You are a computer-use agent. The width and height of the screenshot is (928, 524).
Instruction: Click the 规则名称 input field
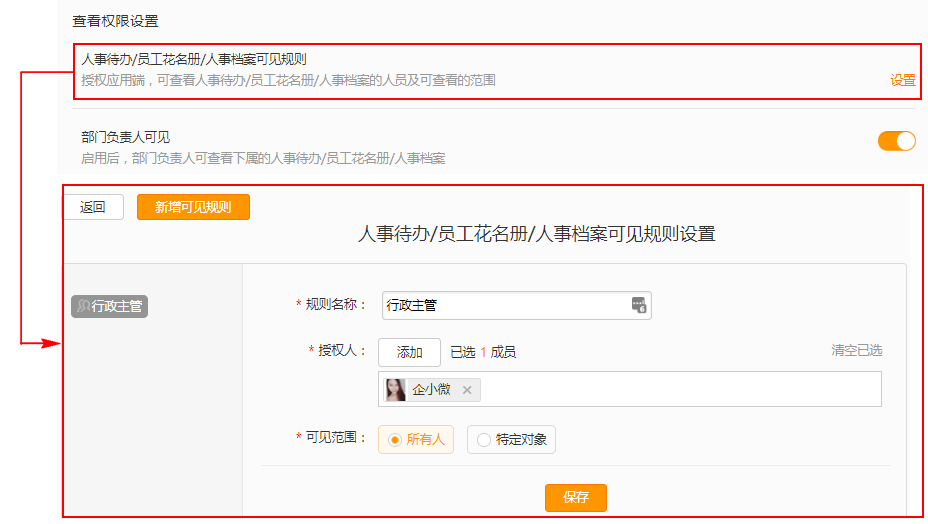coord(516,306)
